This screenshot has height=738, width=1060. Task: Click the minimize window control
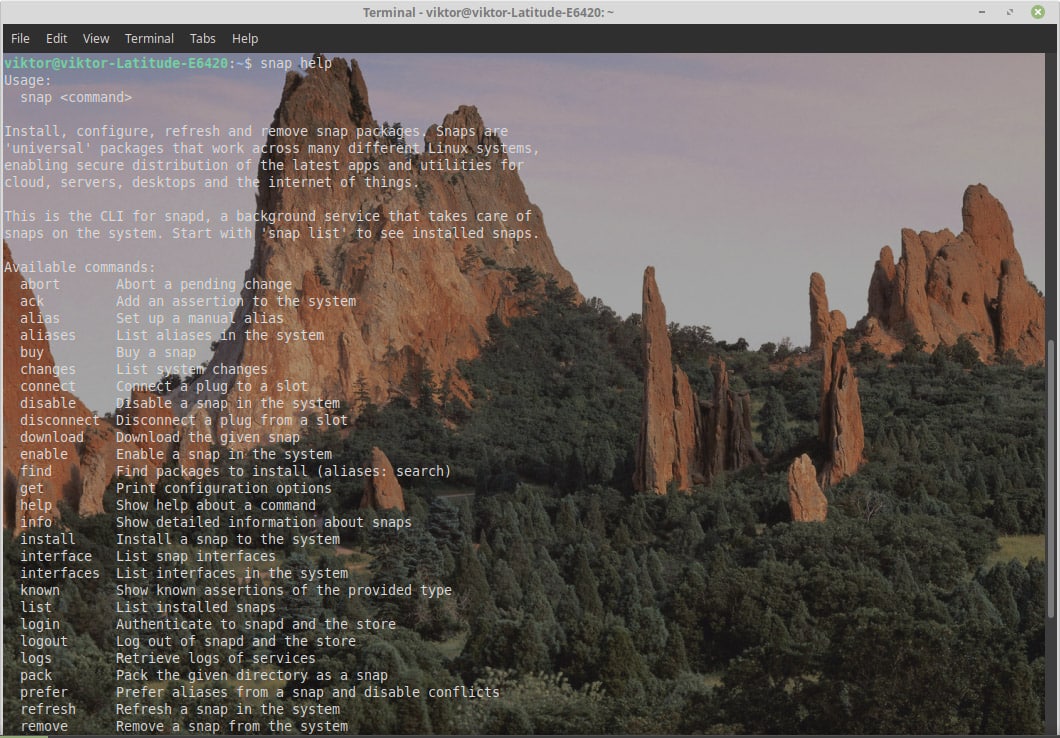983,11
